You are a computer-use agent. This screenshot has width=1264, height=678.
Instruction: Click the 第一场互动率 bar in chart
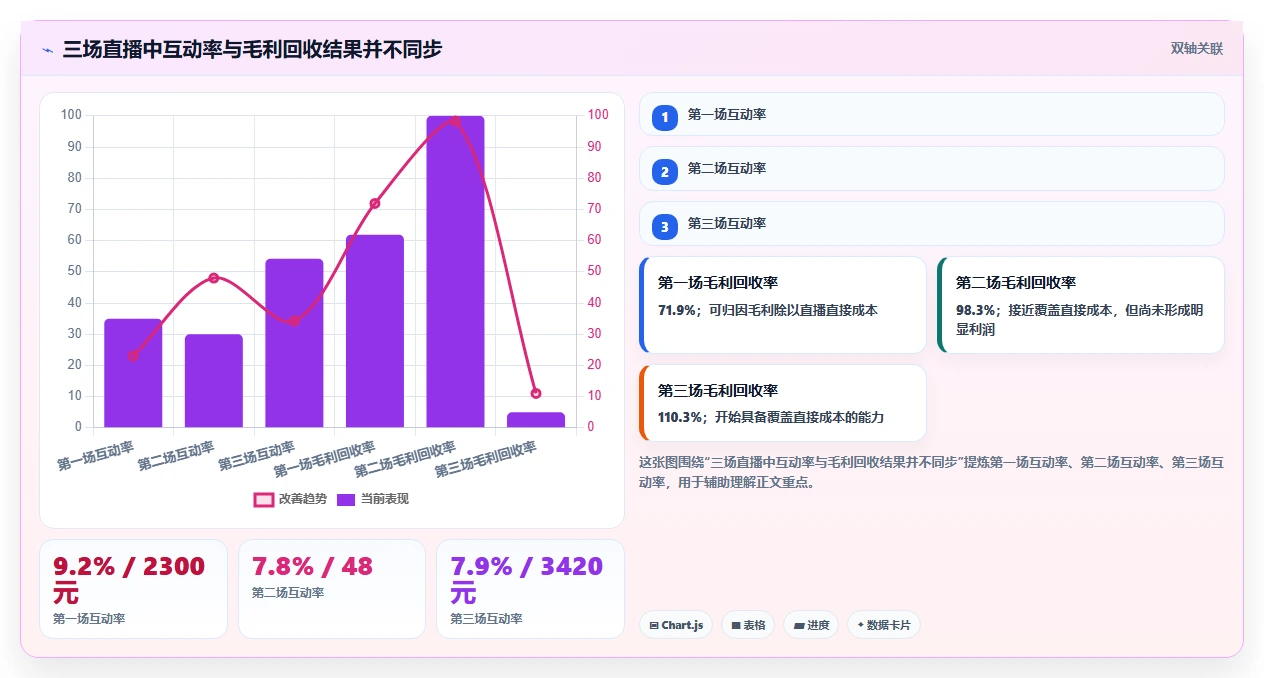[133, 373]
